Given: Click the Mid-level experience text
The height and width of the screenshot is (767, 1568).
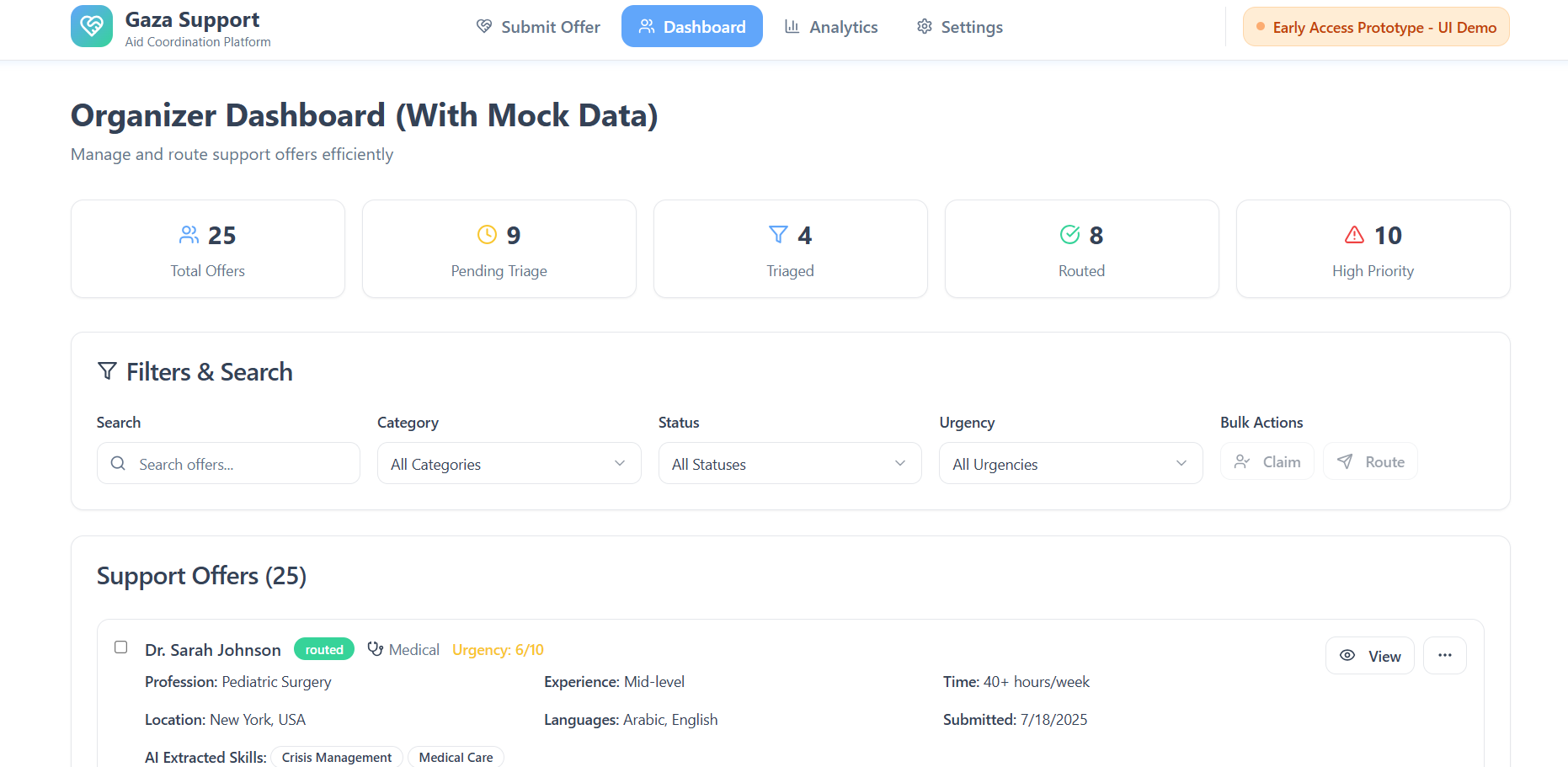Looking at the screenshot, I should point(654,681).
